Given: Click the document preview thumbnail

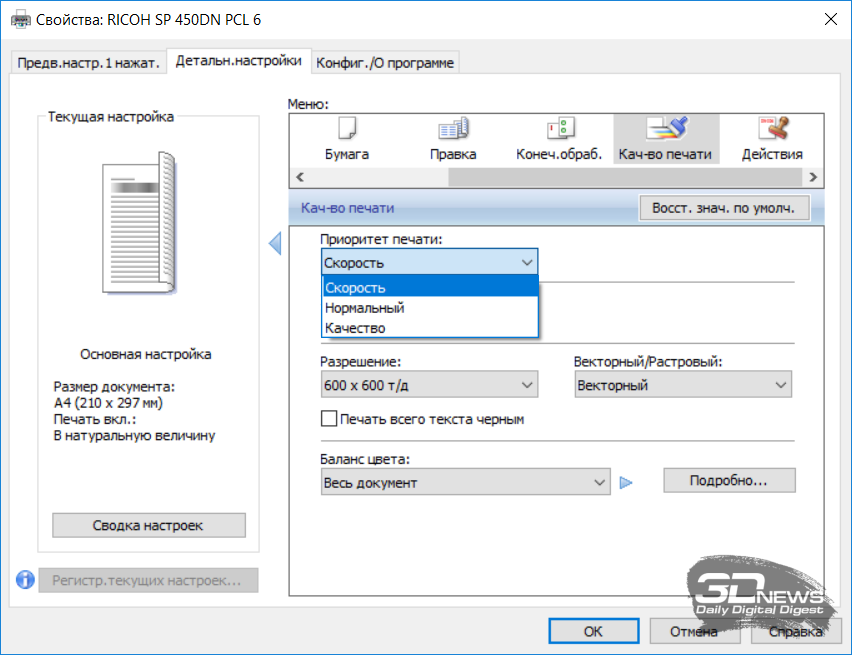Looking at the screenshot, I should pyautogui.click(x=140, y=222).
